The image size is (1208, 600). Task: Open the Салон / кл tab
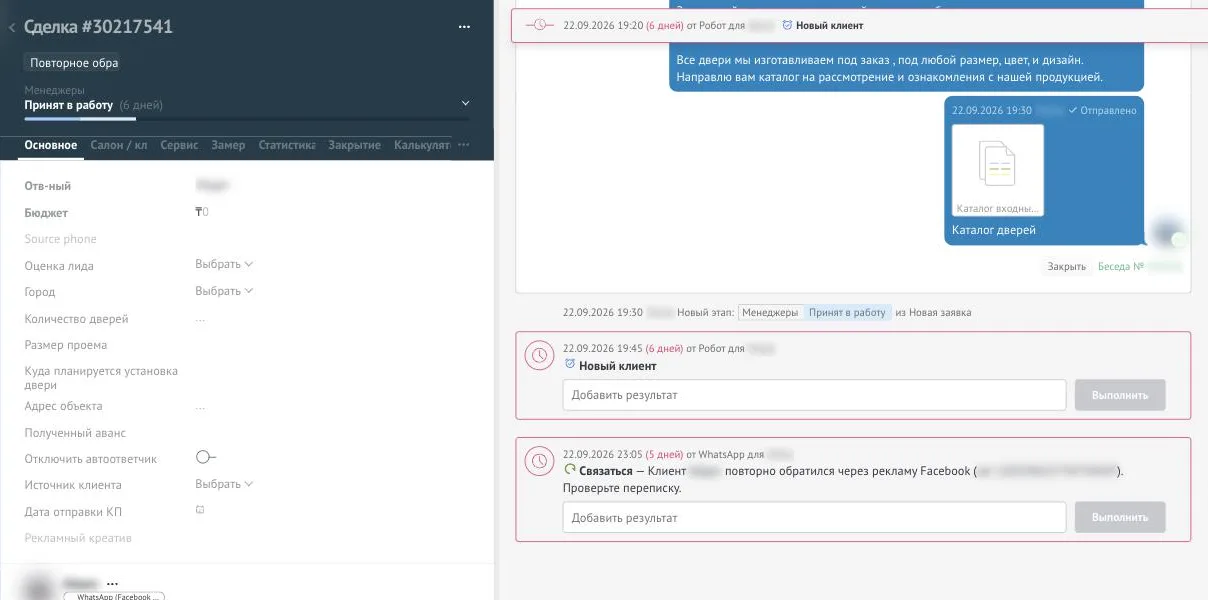click(x=119, y=145)
